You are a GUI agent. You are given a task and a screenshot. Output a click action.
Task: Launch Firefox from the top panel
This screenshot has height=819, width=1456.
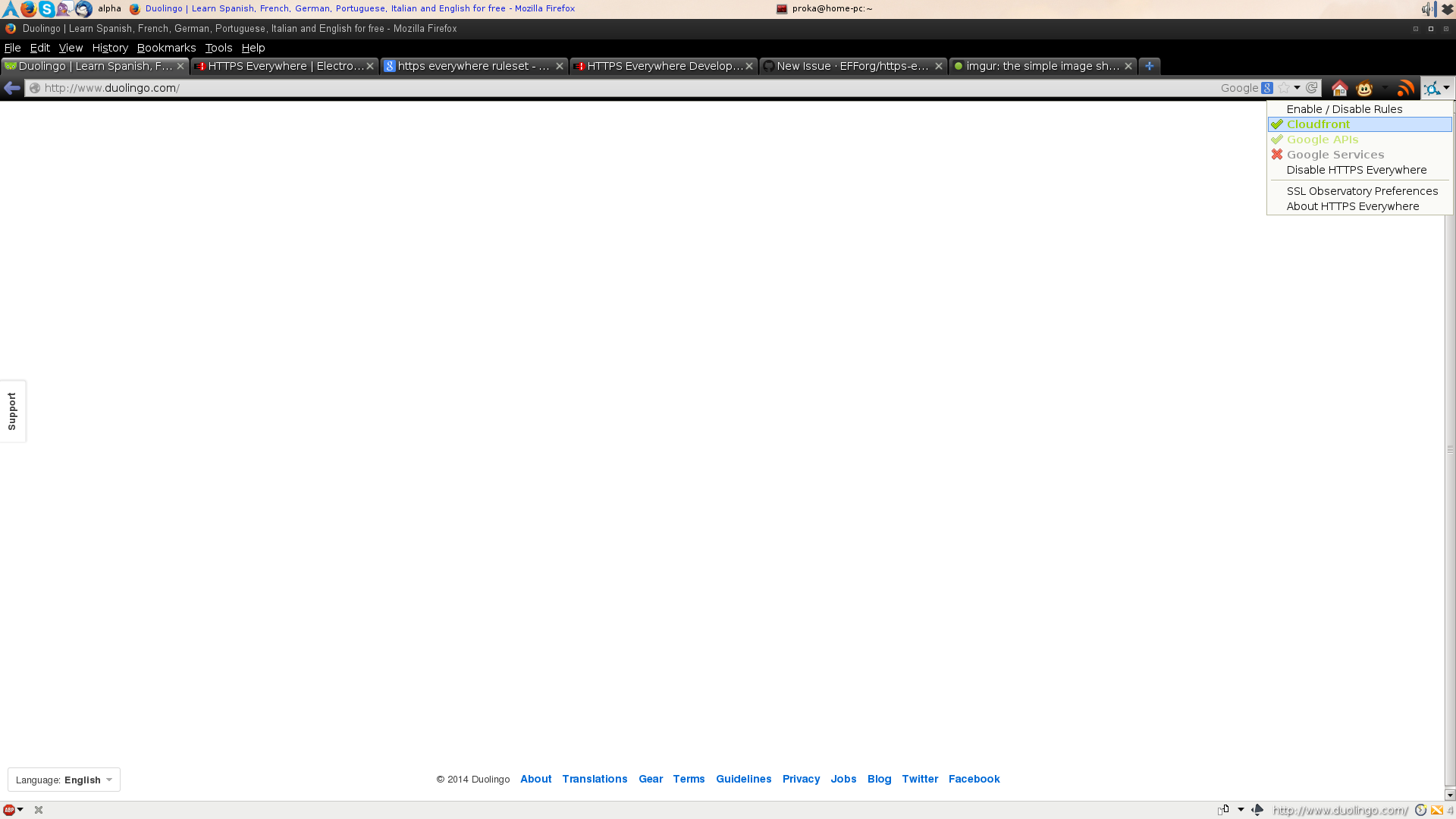tap(28, 9)
